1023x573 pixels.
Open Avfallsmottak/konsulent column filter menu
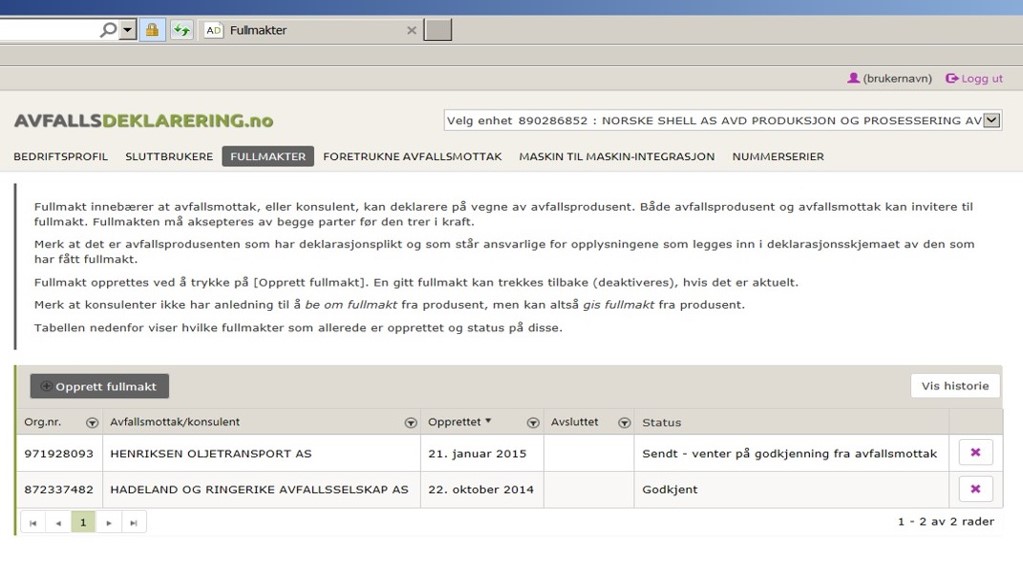410,423
